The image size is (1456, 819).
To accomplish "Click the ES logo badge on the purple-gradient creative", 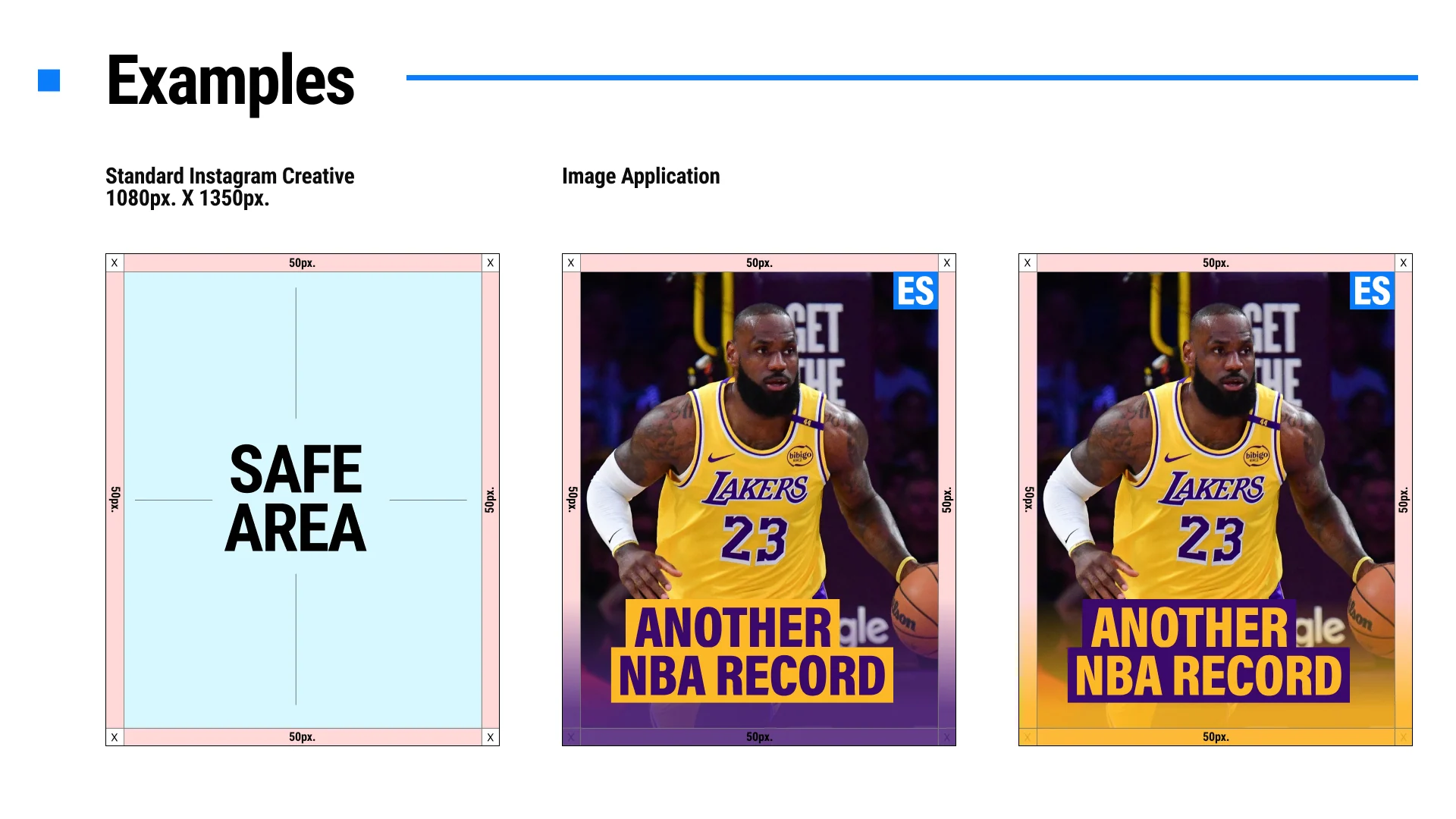I will [915, 291].
